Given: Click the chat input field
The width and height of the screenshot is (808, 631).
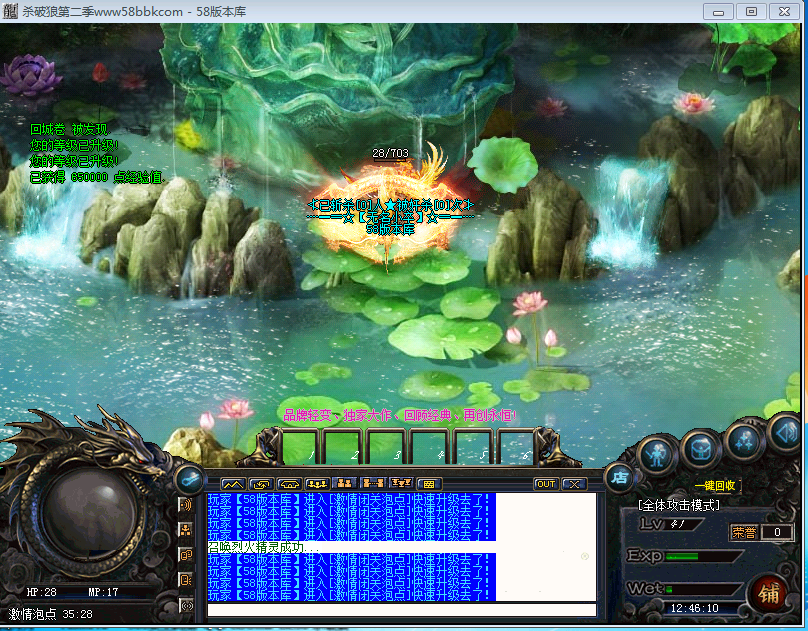Looking at the screenshot, I should (401, 610).
